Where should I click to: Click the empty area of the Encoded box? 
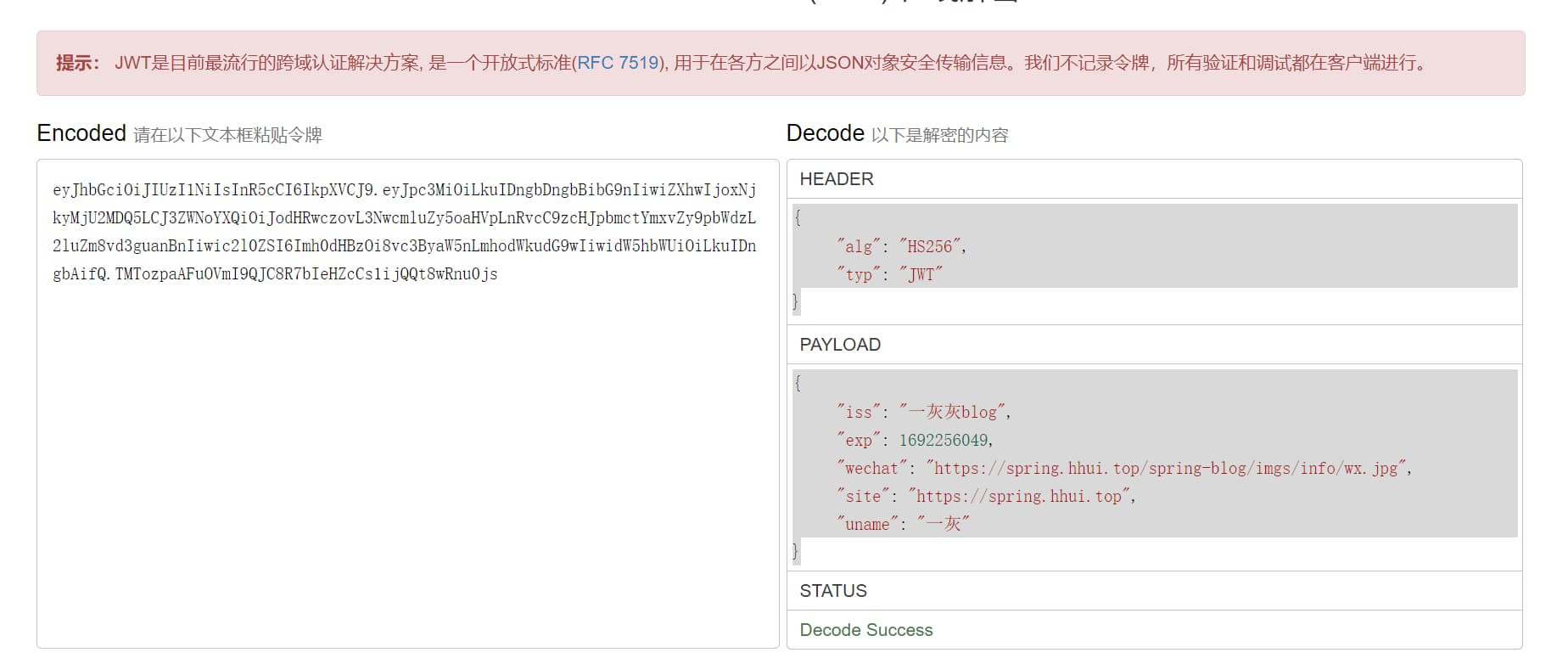coord(407,475)
